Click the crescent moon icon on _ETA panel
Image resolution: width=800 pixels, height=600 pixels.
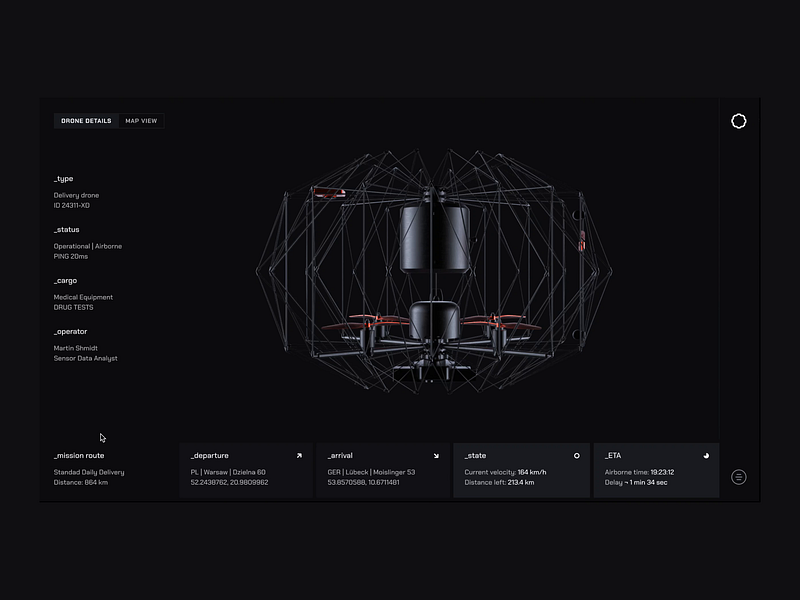708,453
